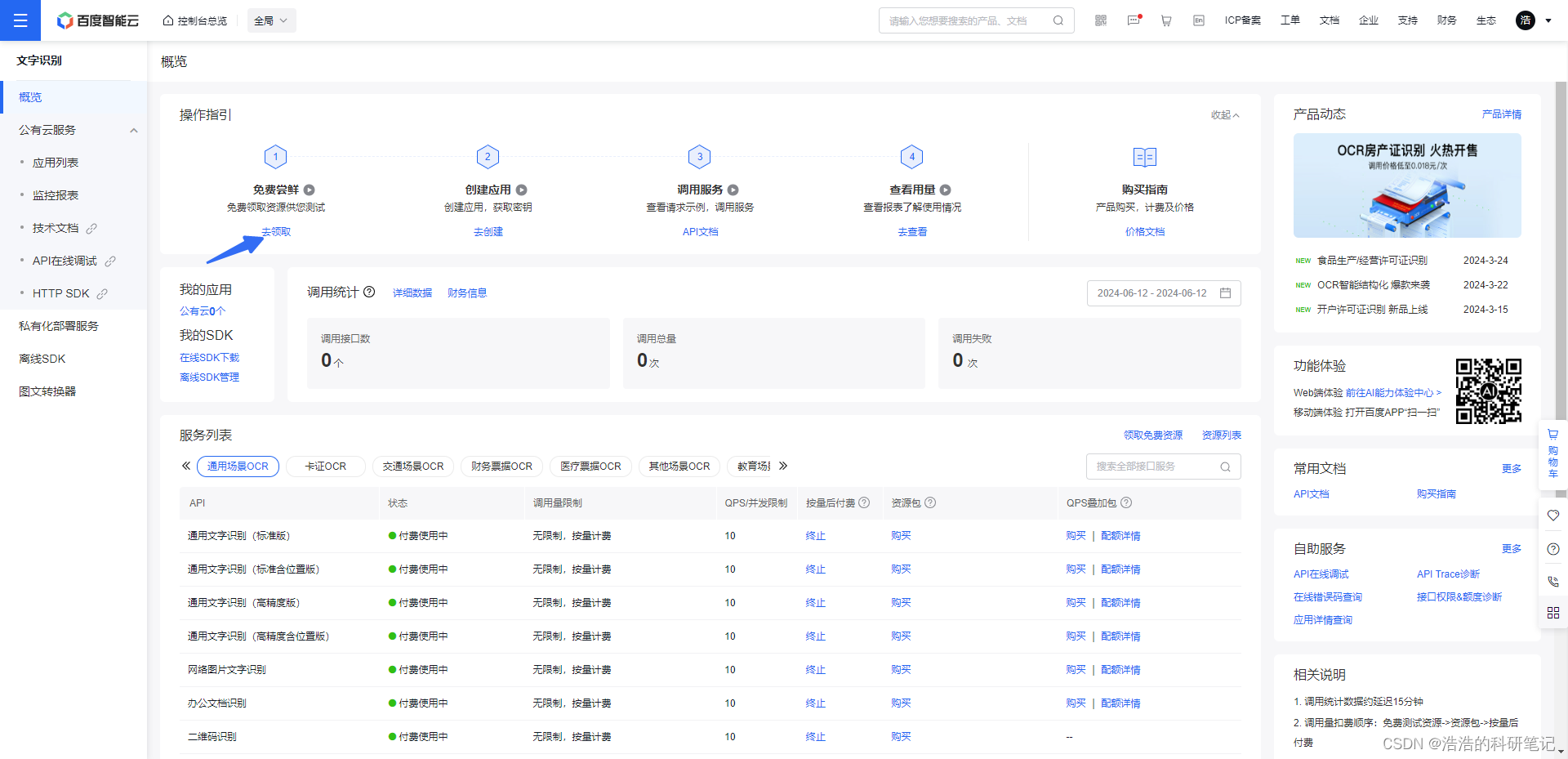Screen dimensions: 1568x759
Task: Click the calendar icon in the date range field
Action: pyautogui.click(x=1225, y=293)
